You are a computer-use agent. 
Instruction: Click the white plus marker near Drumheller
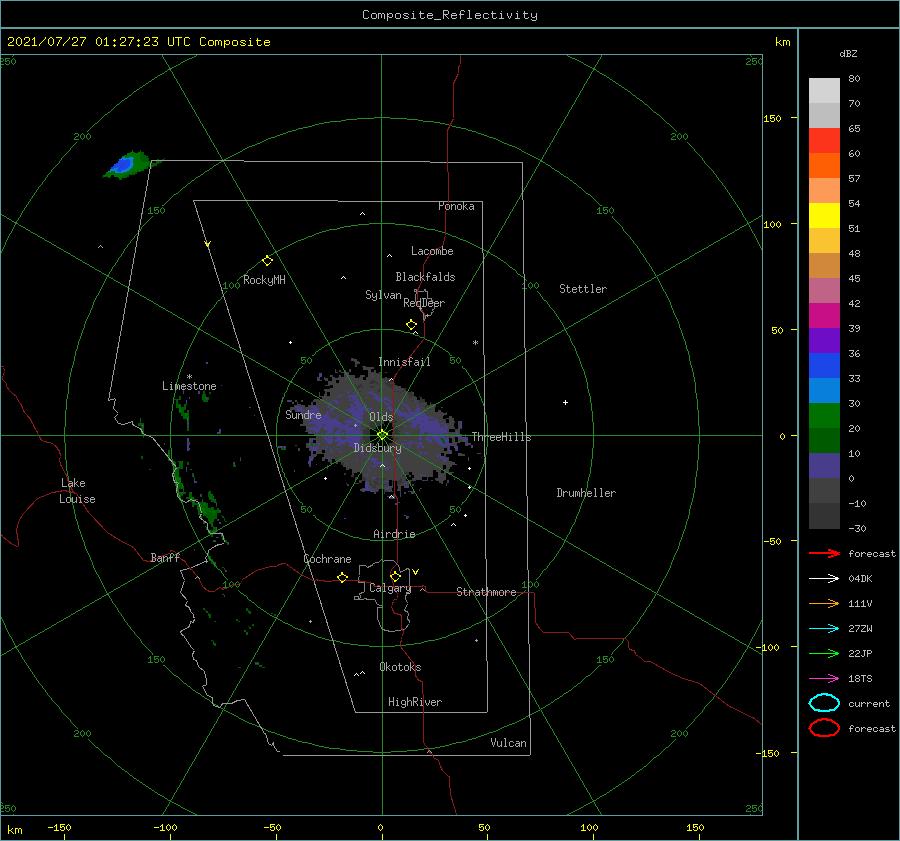(x=565, y=402)
